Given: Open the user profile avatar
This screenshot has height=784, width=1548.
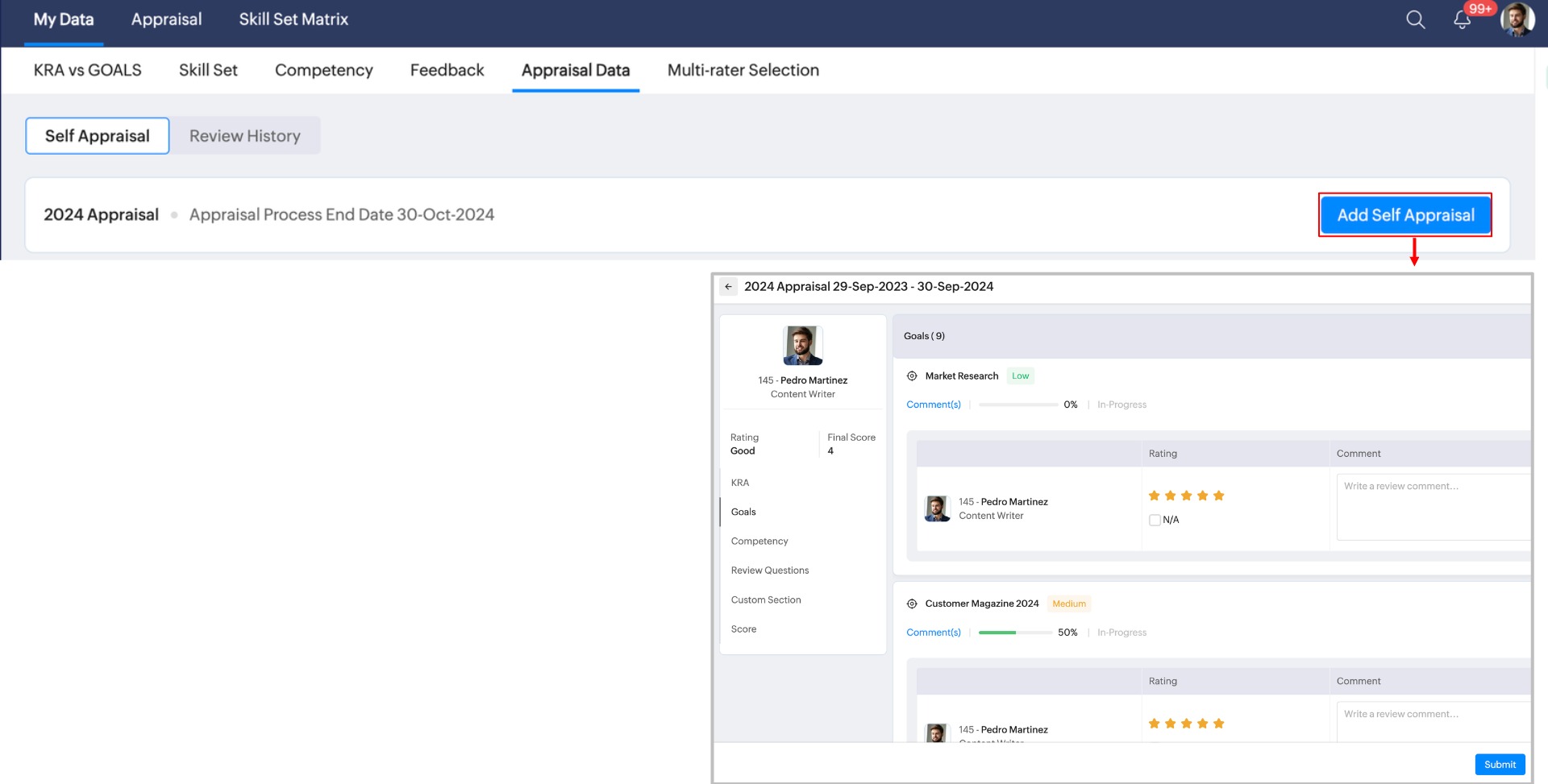Looking at the screenshot, I should (x=1517, y=19).
